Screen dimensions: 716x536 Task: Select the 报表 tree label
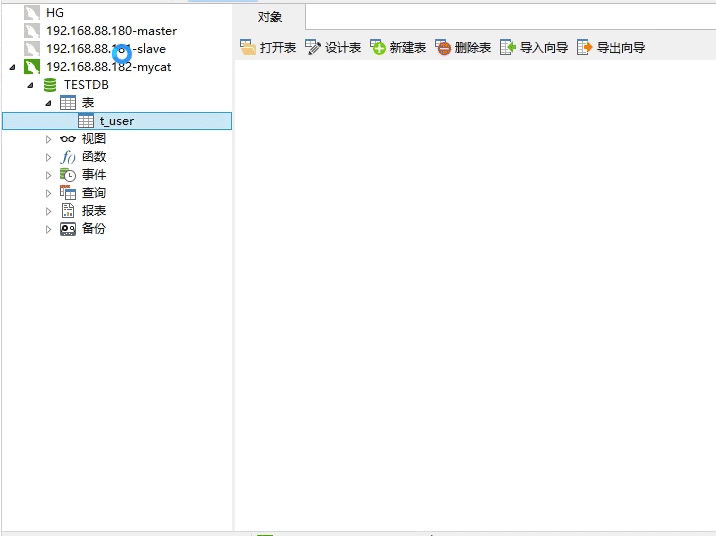(x=94, y=210)
